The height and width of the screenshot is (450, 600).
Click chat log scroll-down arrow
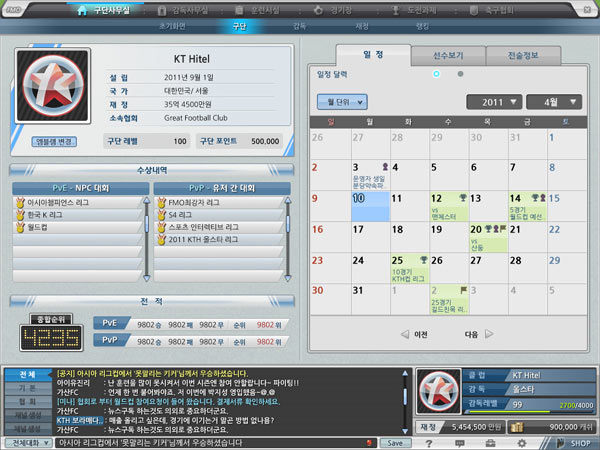click(405, 431)
